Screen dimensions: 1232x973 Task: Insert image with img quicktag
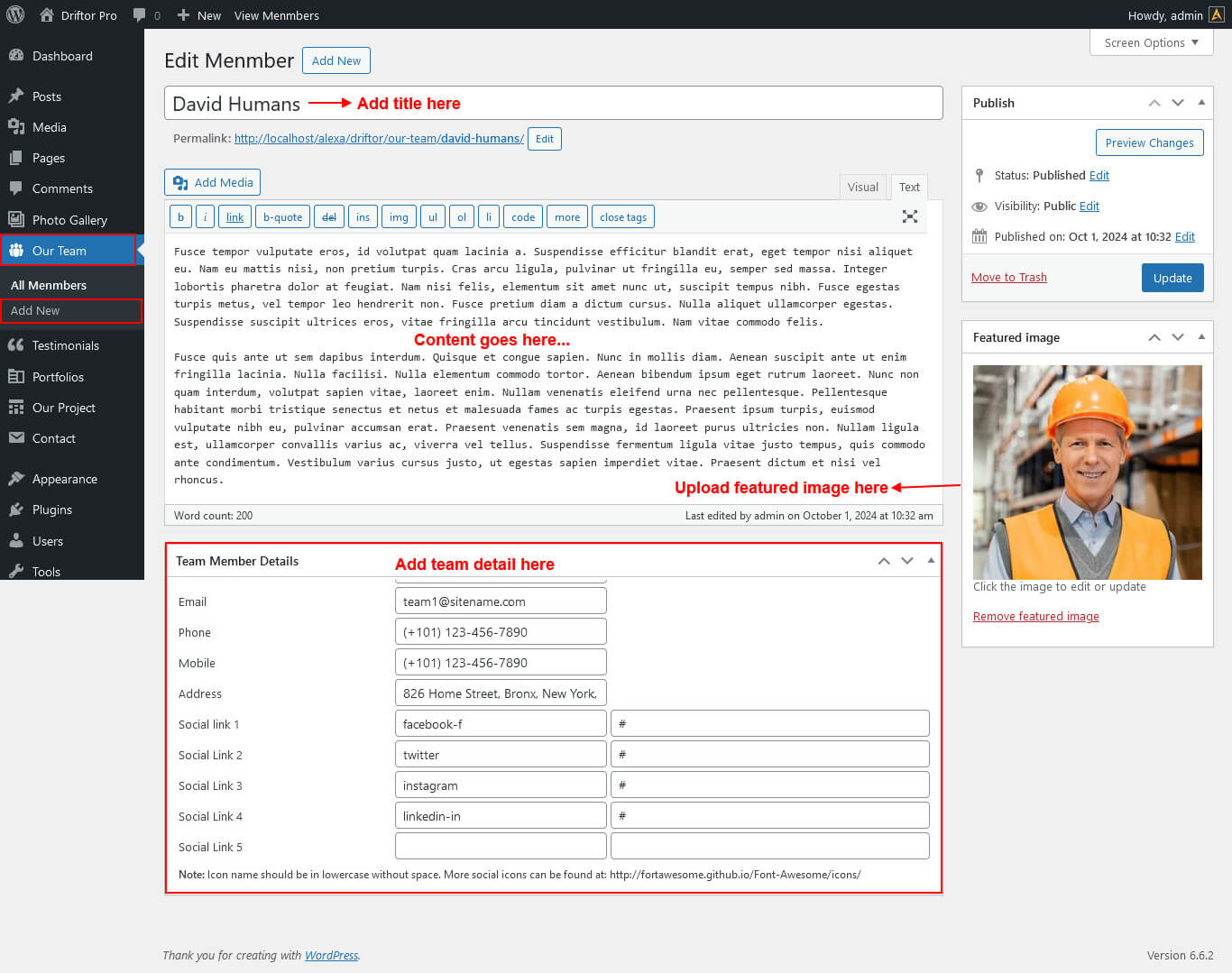pos(399,217)
